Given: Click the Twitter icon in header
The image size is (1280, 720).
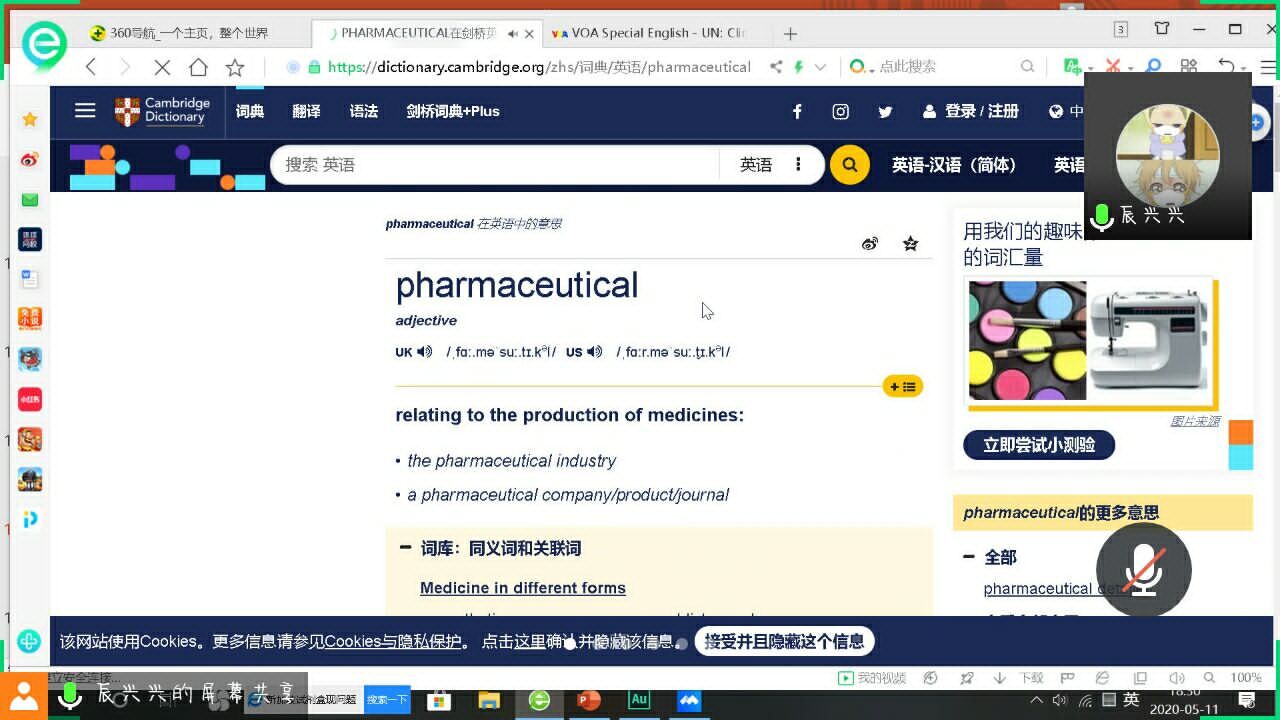Looking at the screenshot, I should 885,112.
